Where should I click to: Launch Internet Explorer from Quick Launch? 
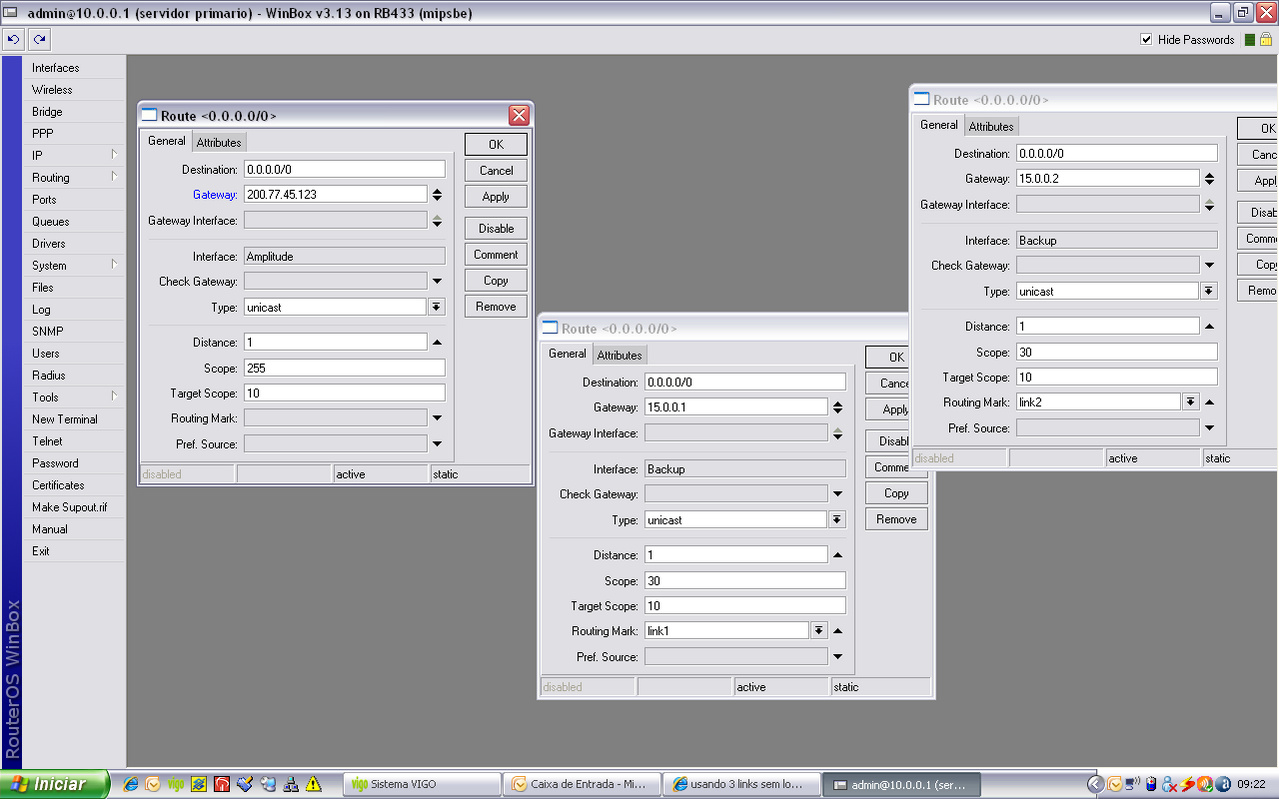click(x=130, y=784)
